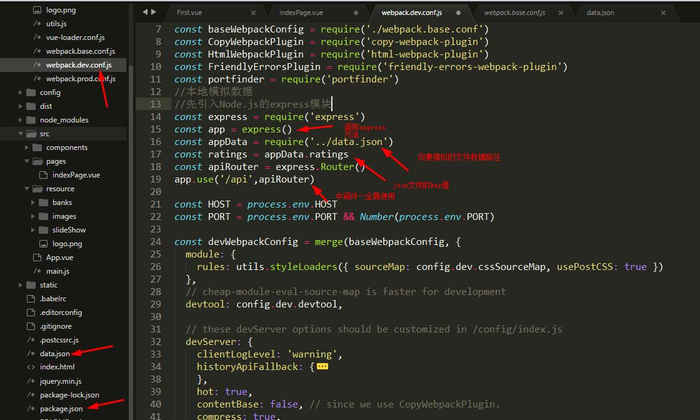Unfold collapsed historyApiFallback code block marker
Image resolution: width=700 pixels, height=420 pixels.
click(x=322, y=366)
